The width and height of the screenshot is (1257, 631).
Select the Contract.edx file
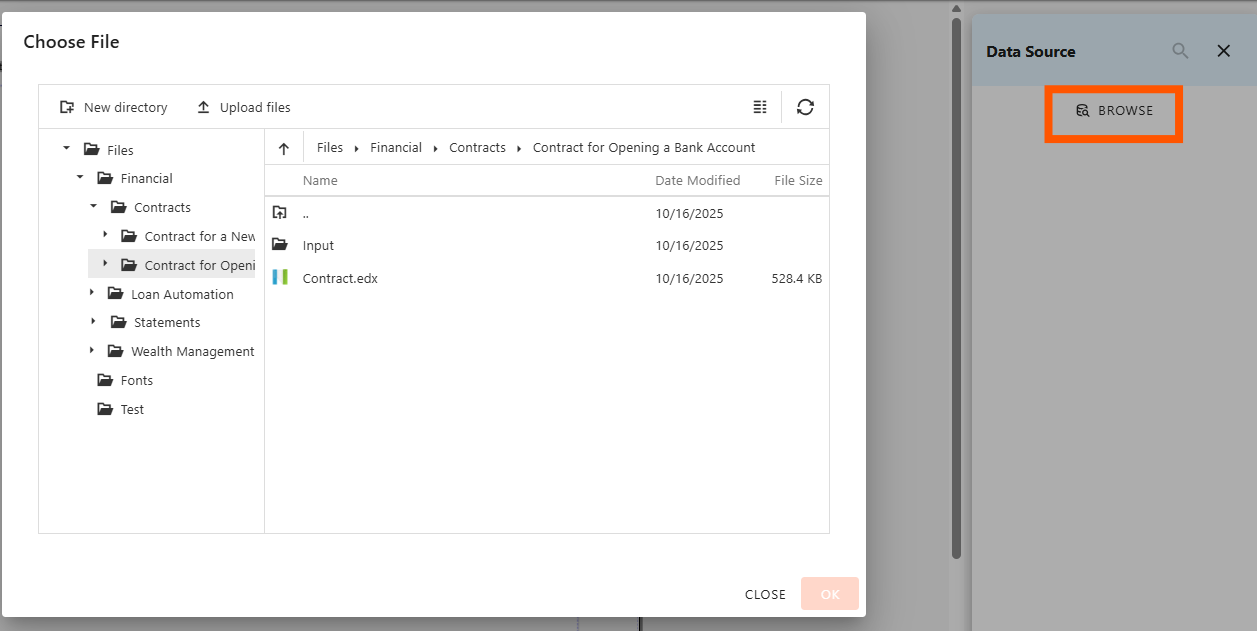tap(547, 278)
